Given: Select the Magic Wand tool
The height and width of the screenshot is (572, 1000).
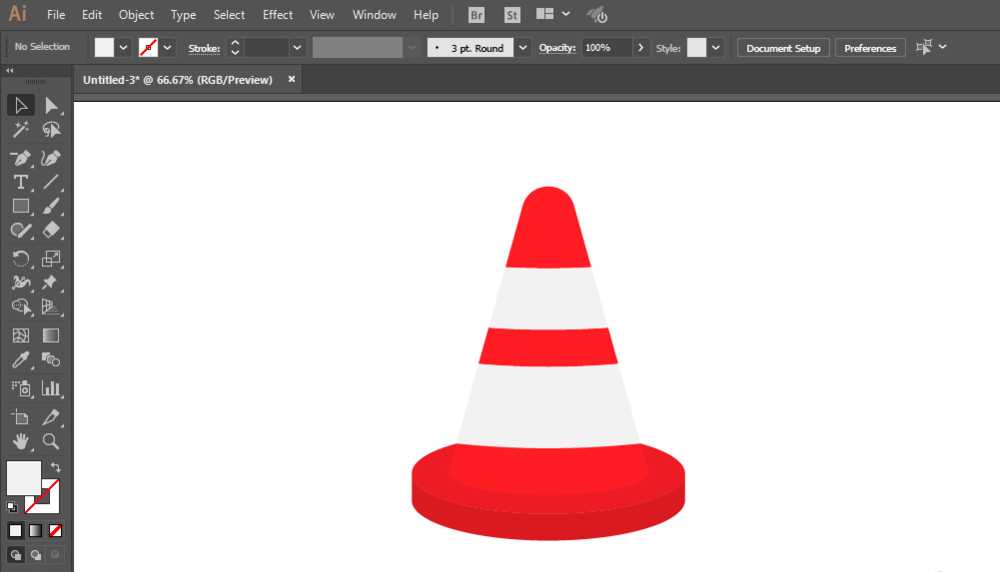Looking at the screenshot, I should pyautogui.click(x=20, y=130).
